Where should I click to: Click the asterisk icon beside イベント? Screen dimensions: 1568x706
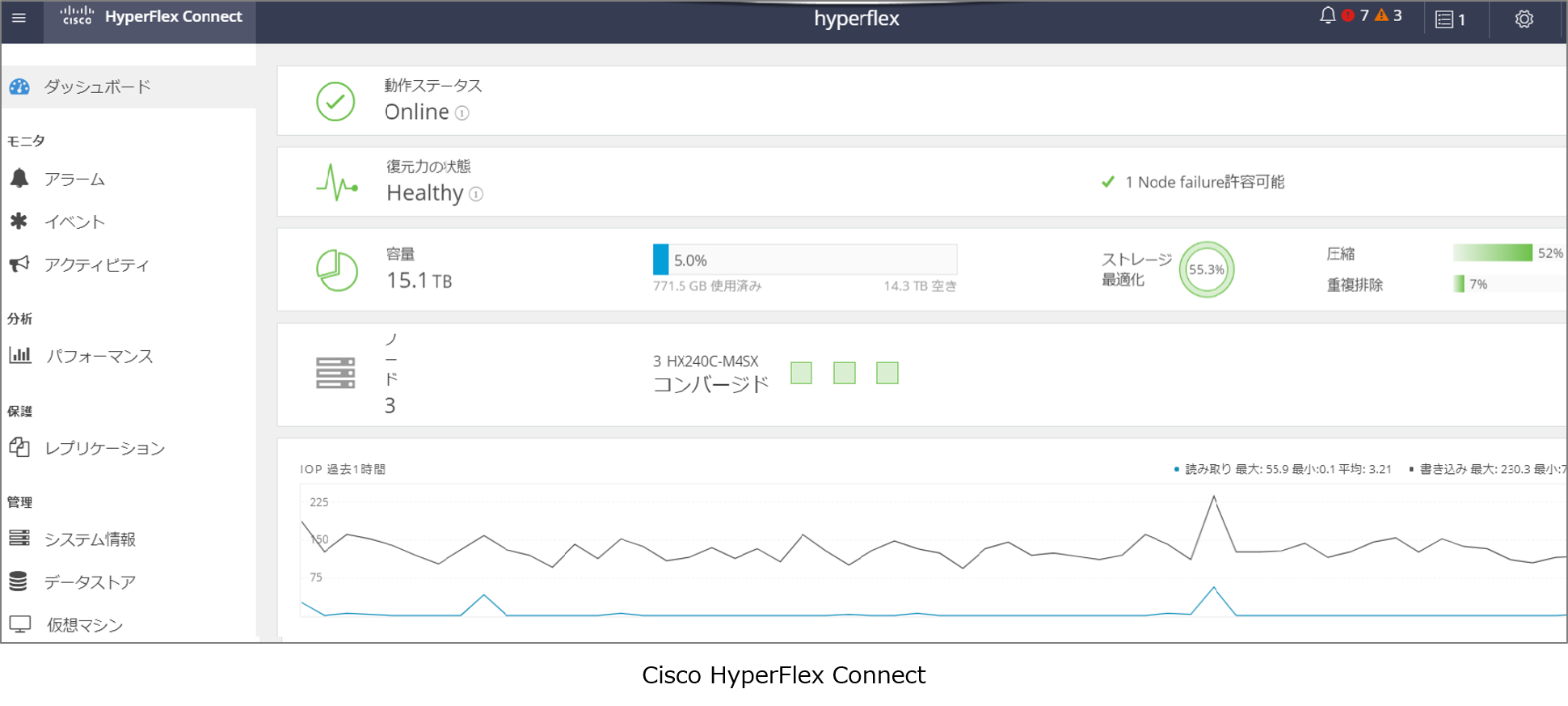tap(19, 221)
